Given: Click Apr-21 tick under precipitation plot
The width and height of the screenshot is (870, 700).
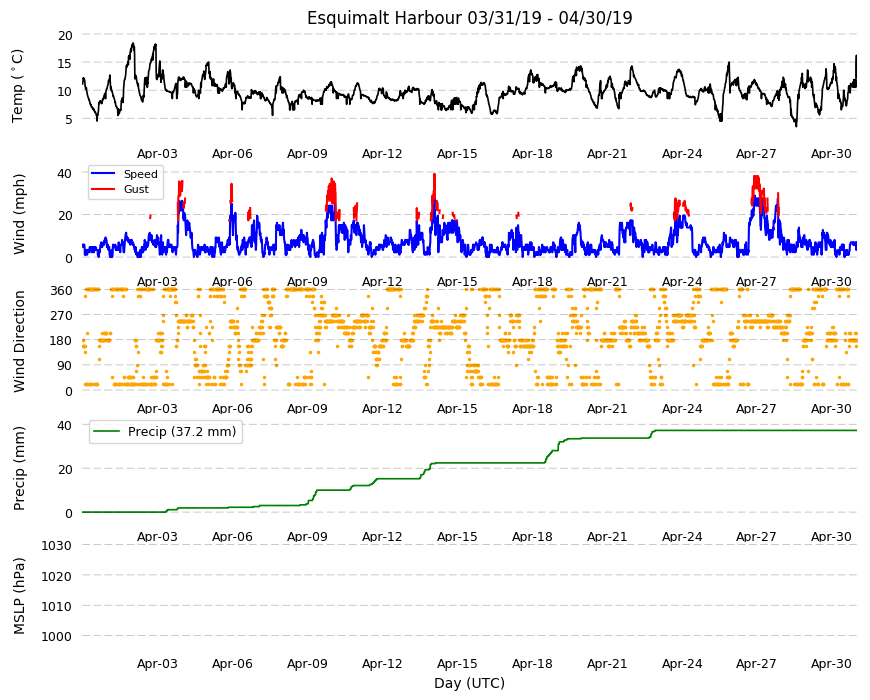Looking at the screenshot, I should 607,537.
